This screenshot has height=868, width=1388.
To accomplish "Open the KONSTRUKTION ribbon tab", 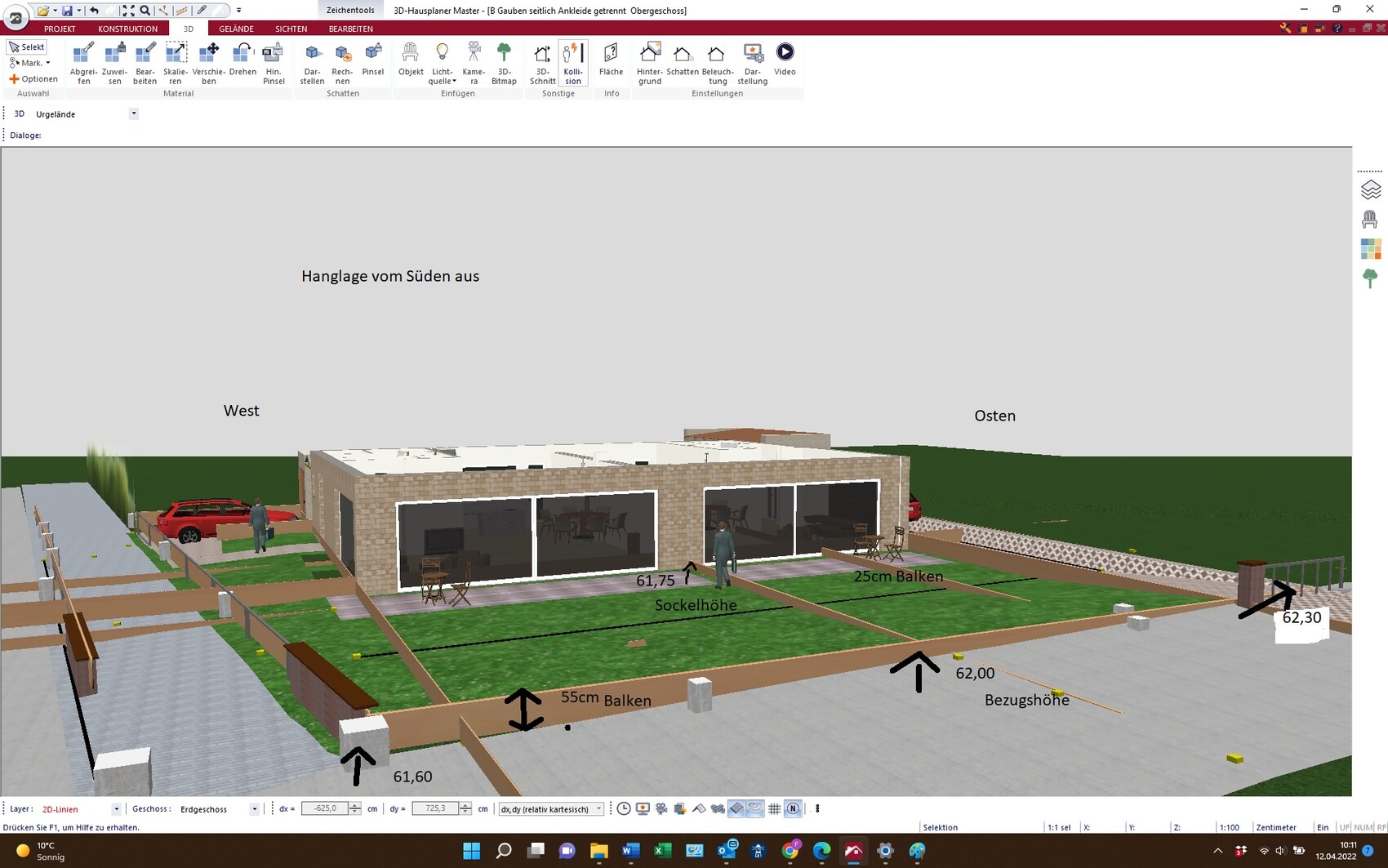I will [127, 29].
